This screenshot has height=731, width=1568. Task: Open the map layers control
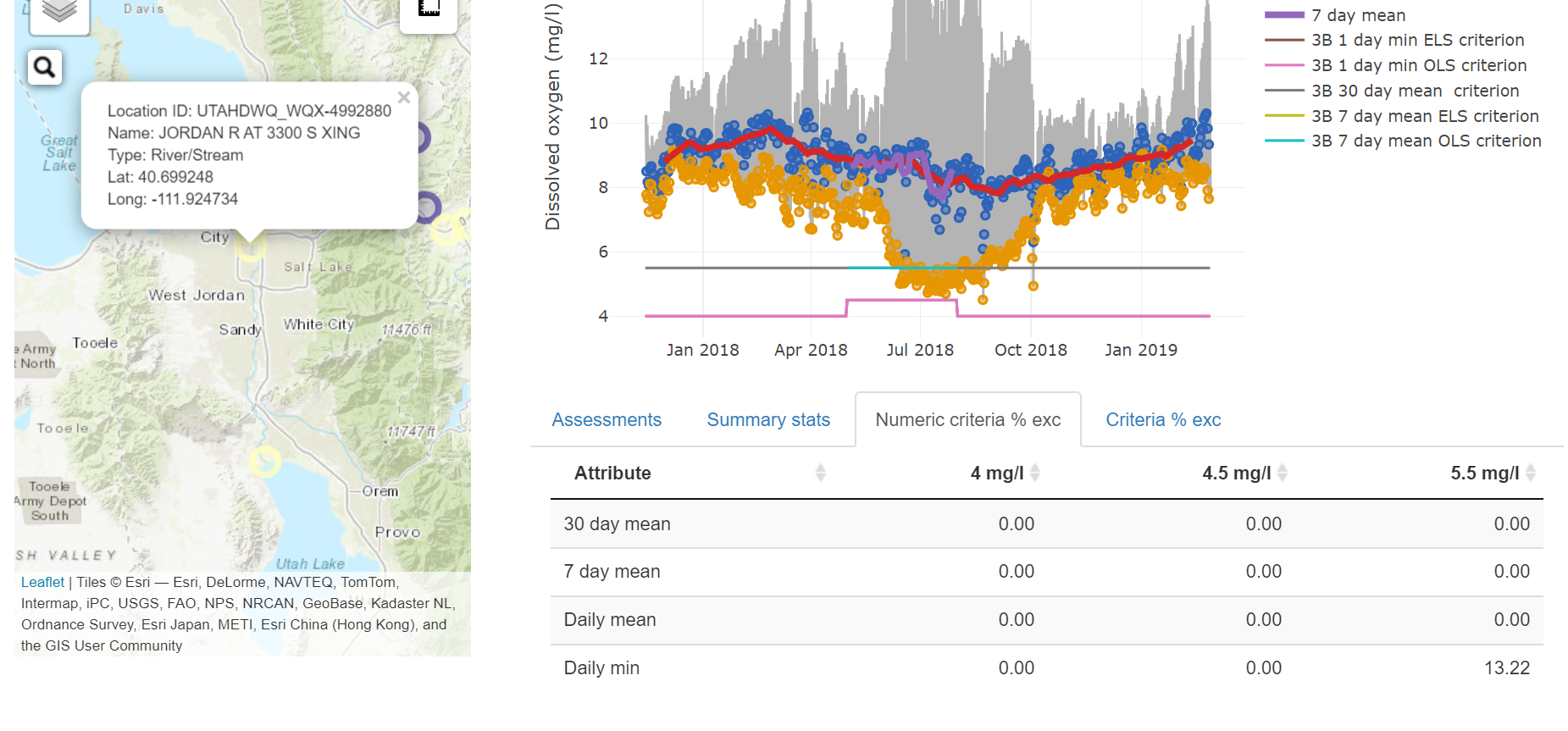coord(59,12)
